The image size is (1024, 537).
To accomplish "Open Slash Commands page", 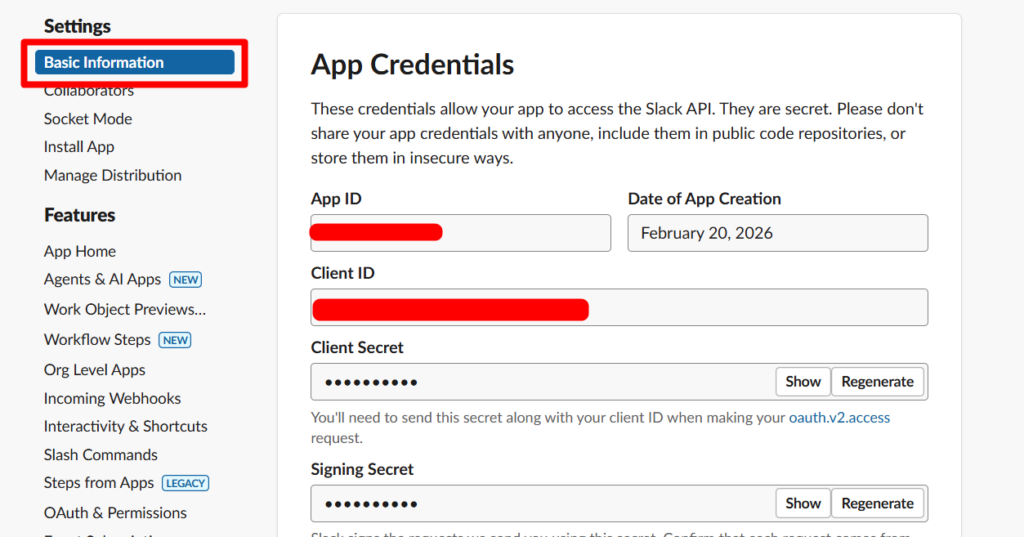I will click(101, 455).
